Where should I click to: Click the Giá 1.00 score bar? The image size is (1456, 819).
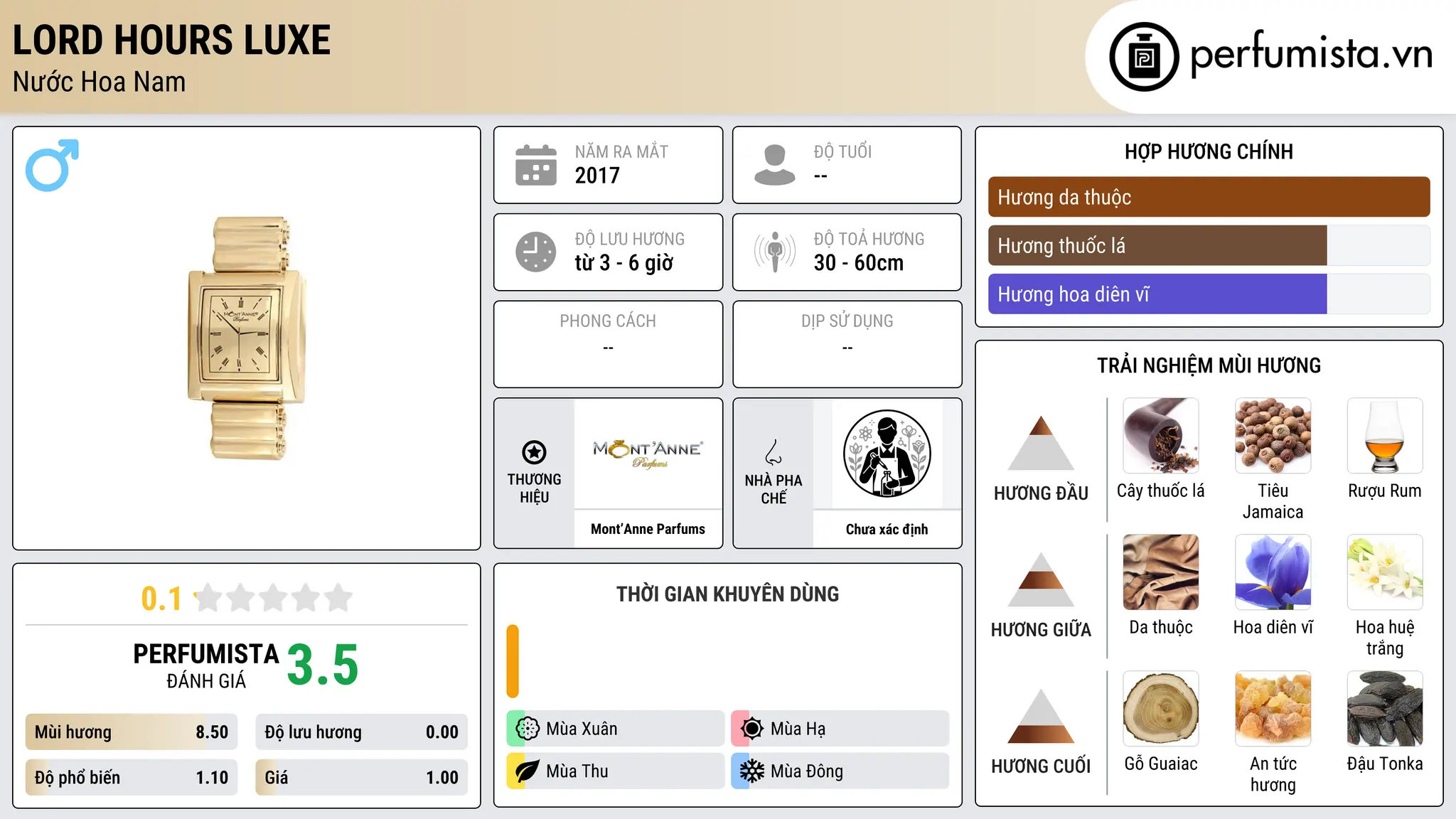tap(361, 777)
